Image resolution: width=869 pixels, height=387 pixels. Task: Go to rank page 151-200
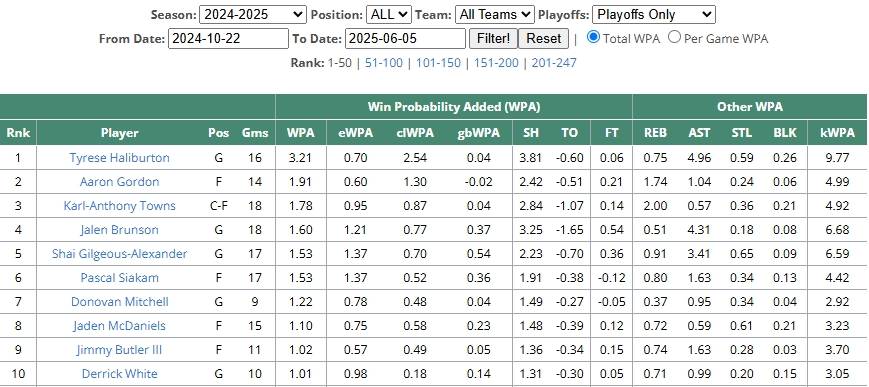496,63
